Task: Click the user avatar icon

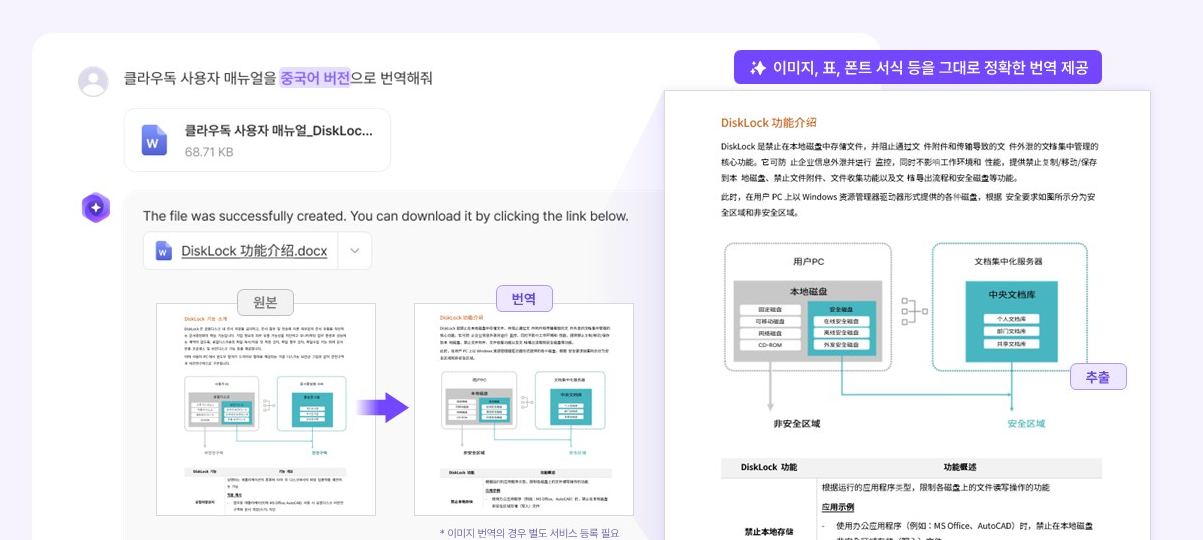Action: click(93, 81)
